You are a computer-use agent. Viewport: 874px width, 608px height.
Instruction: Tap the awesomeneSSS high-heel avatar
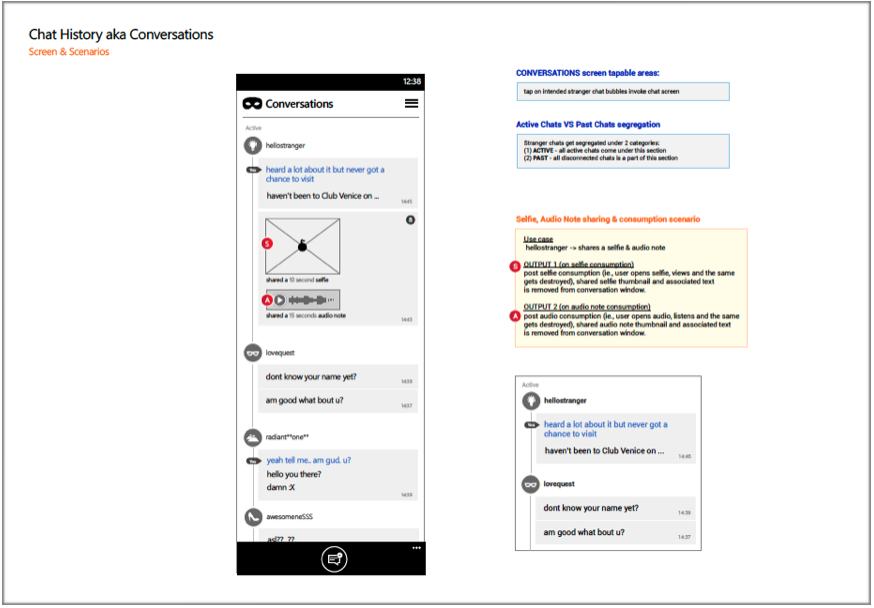pos(253,517)
